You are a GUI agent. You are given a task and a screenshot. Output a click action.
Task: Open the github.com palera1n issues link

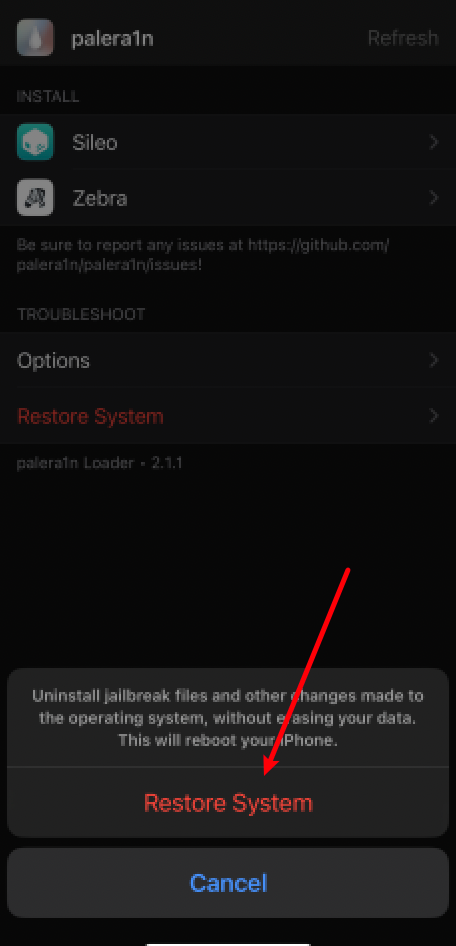click(x=203, y=255)
